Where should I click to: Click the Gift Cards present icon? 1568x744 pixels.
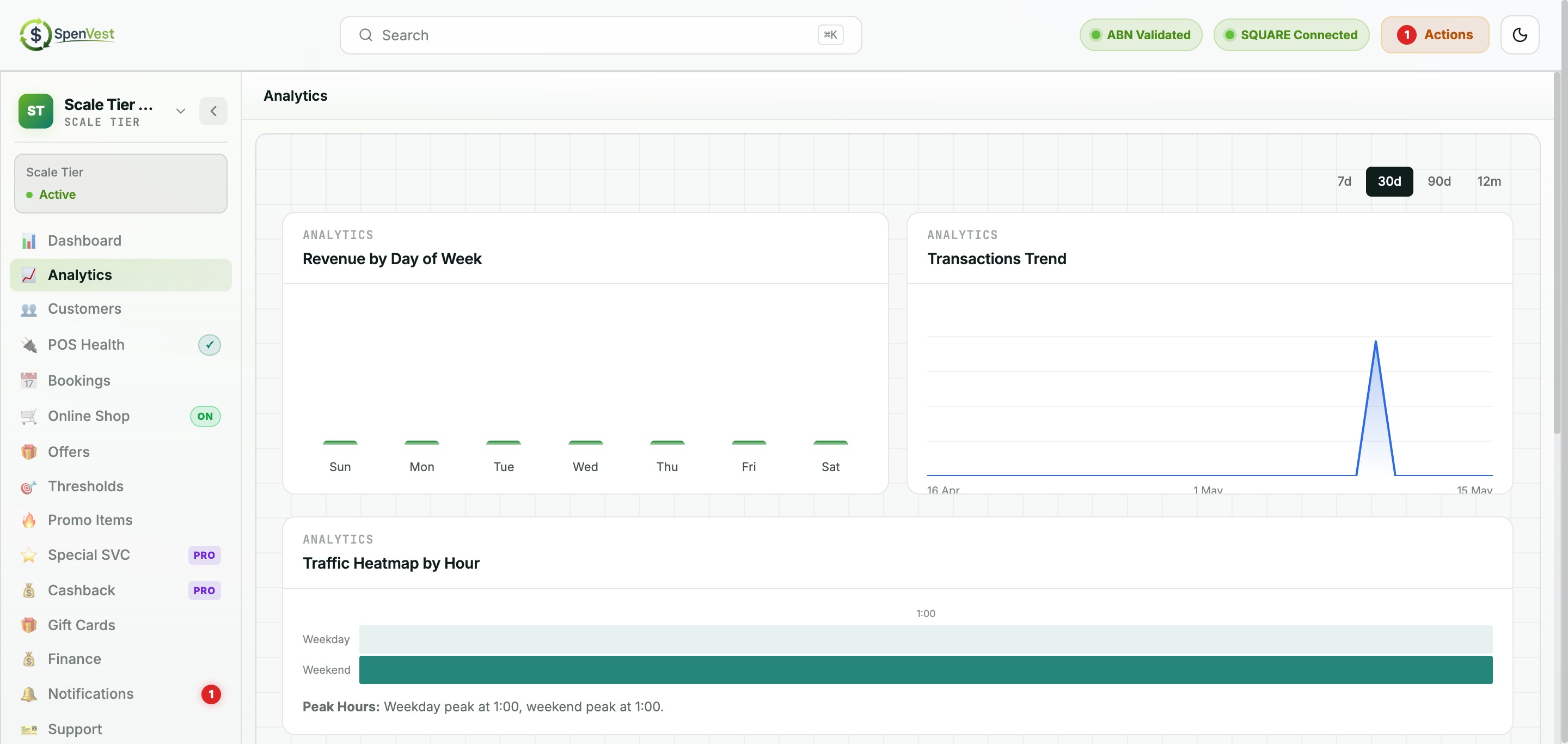(x=29, y=625)
